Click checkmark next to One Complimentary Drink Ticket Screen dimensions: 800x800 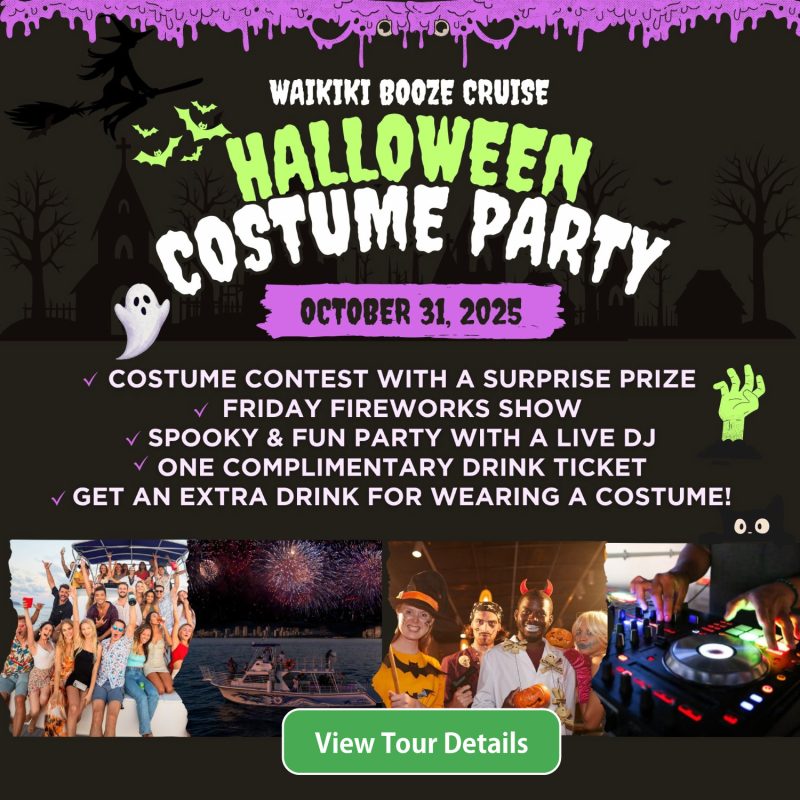point(140,464)
